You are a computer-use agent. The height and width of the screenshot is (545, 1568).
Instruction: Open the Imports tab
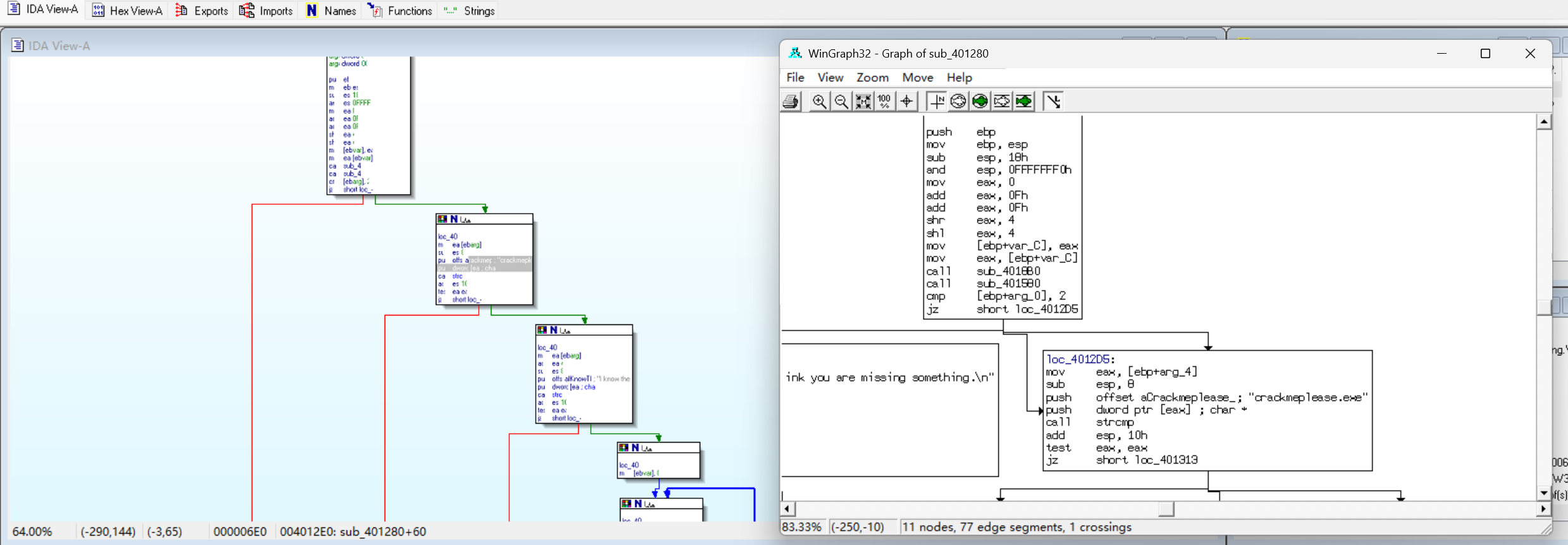point(266,11)
